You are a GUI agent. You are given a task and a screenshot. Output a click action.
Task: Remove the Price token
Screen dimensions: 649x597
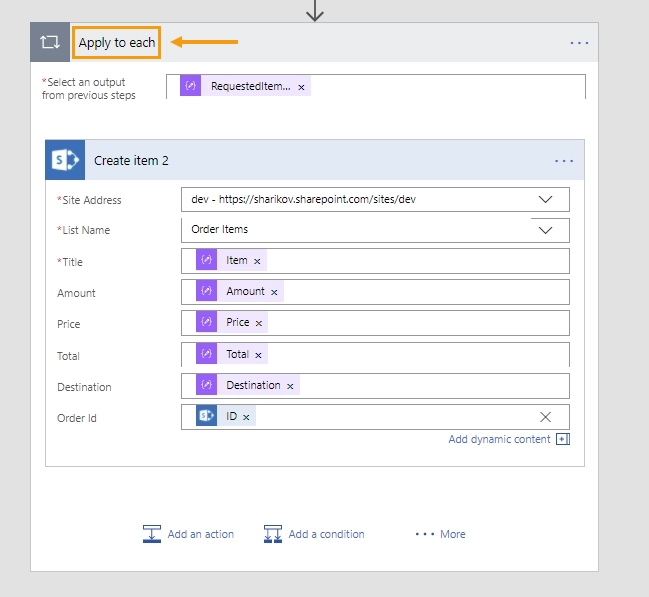point(259,323)
